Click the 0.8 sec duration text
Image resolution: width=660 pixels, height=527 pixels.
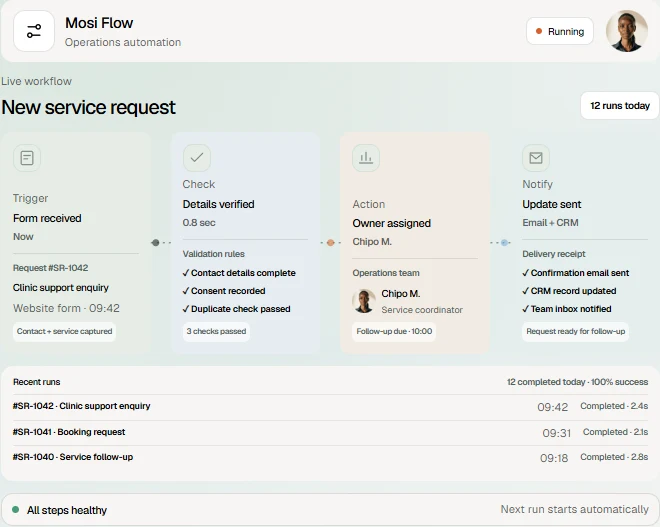pyautogui.click(x=199, y=223)
